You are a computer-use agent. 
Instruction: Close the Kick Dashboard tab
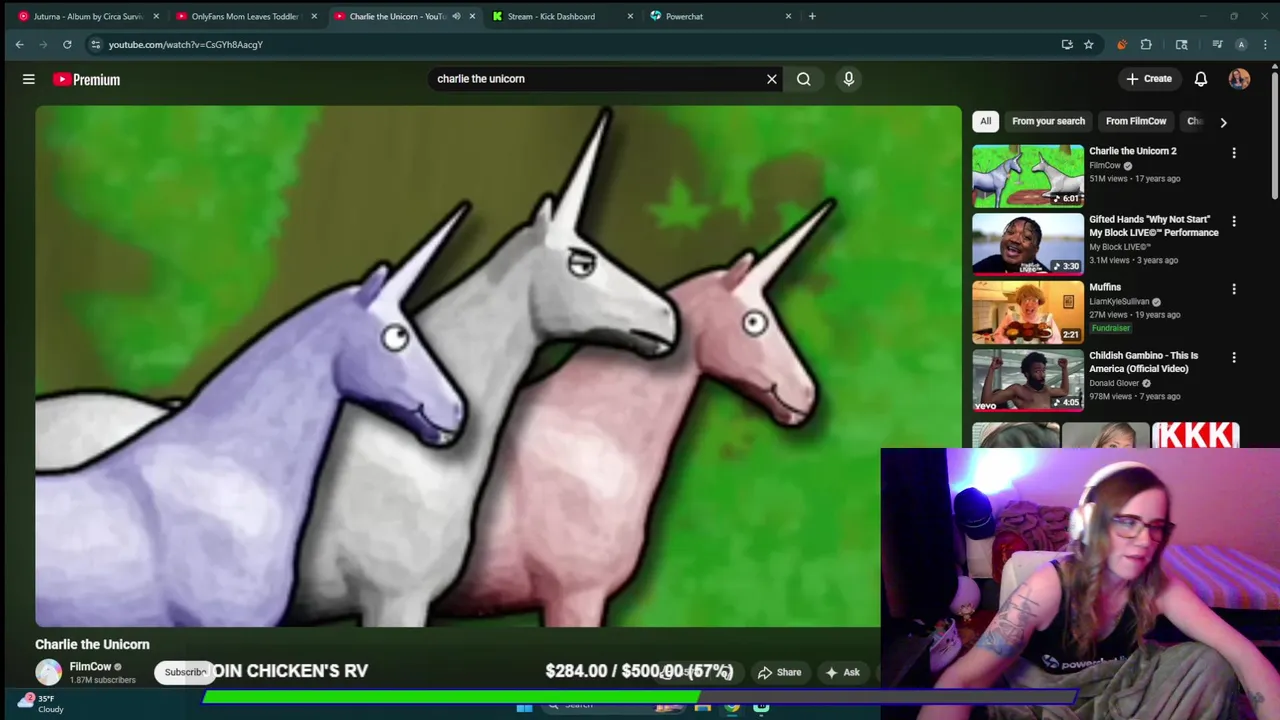[630, 16]
